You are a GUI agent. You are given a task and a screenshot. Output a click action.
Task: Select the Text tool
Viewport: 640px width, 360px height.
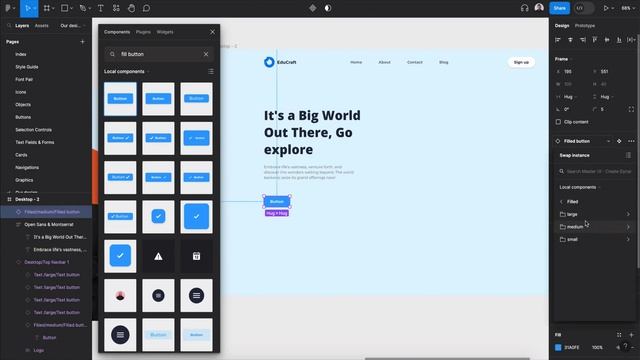tap(100, 8)
